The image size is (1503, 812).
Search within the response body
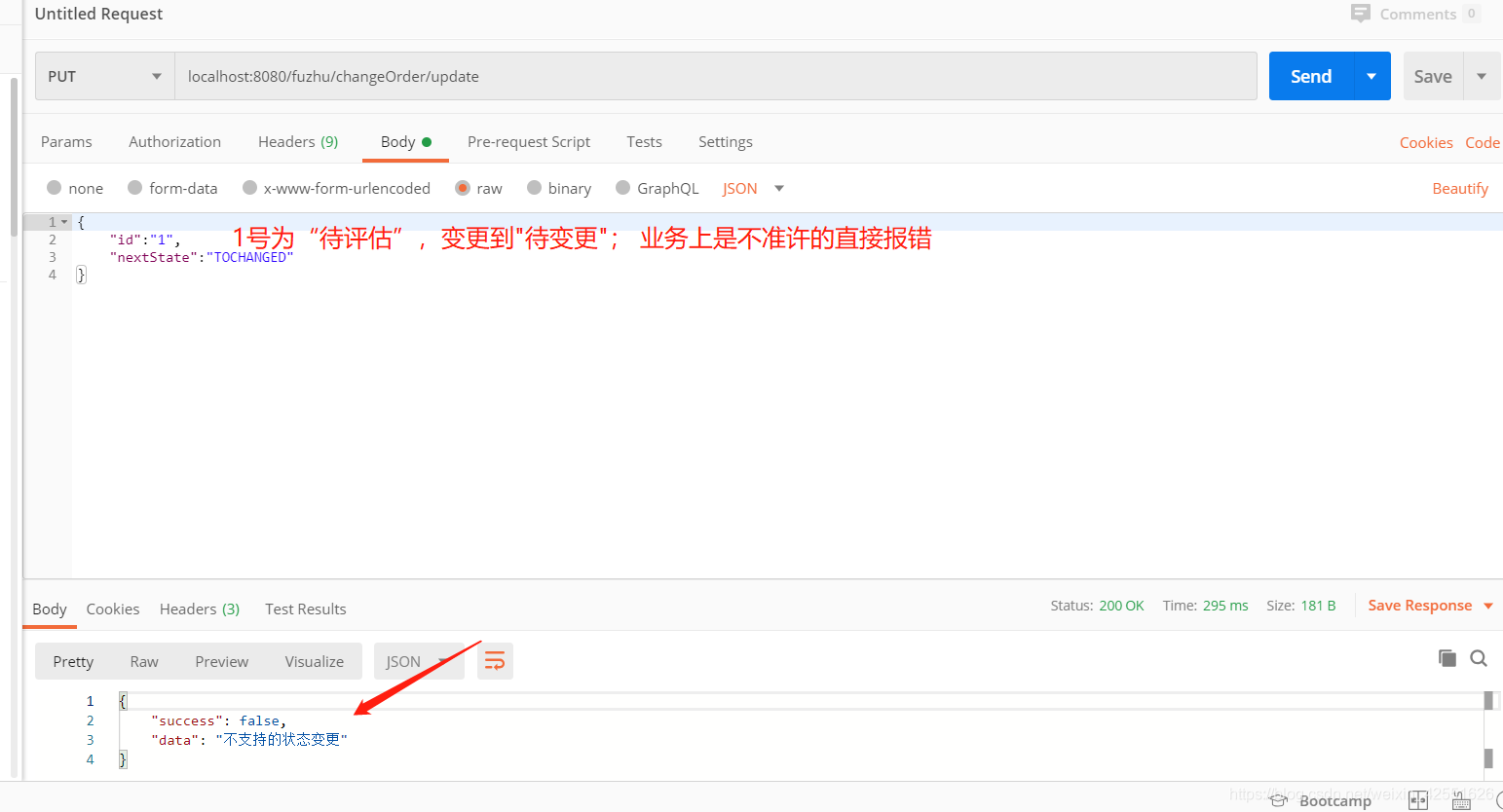click(1479, 658)
